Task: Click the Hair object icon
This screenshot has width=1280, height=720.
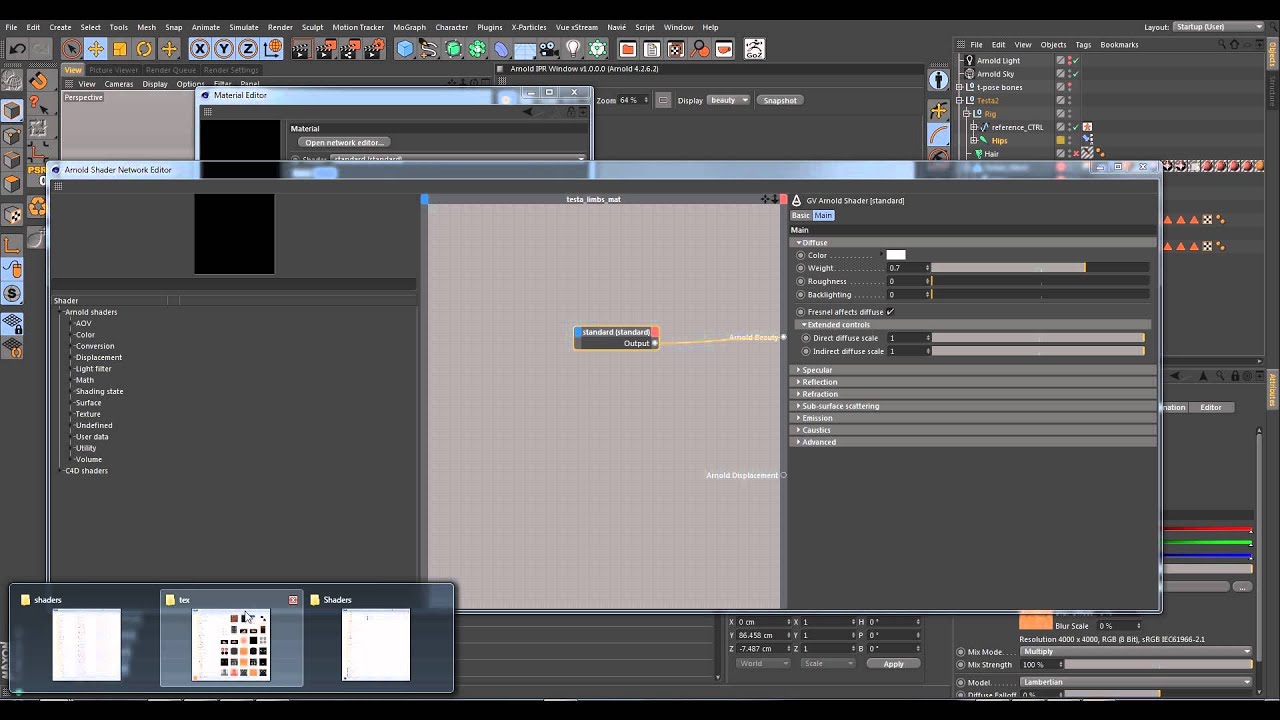Action: tap(979, 154)
